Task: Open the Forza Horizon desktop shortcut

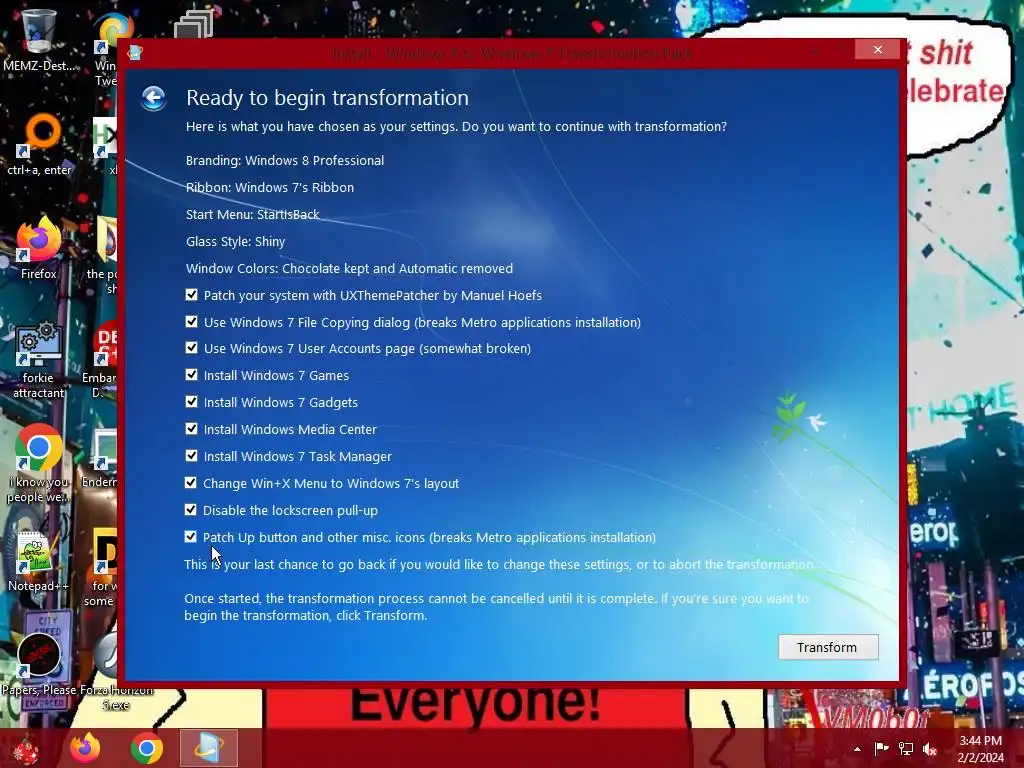Action: tap(116, 673)
